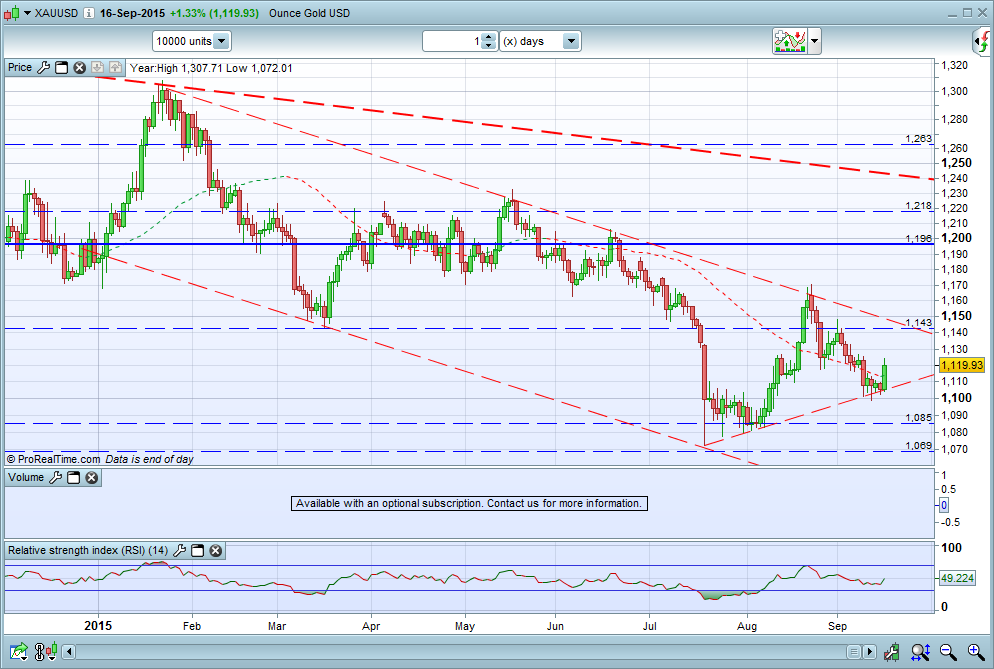Click the subscription information message button
This screenshot has height=669, width=994.
tap(469, 503)
